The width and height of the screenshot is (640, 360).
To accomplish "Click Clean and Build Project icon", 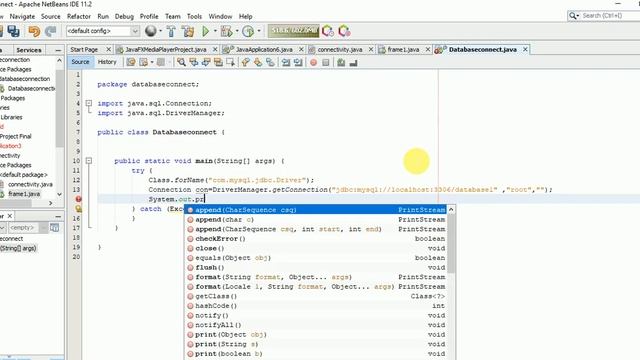I will 188,31.
